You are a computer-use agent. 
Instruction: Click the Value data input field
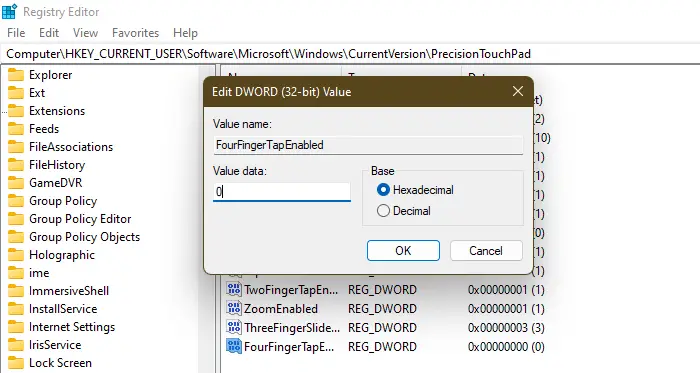(282, 192)
